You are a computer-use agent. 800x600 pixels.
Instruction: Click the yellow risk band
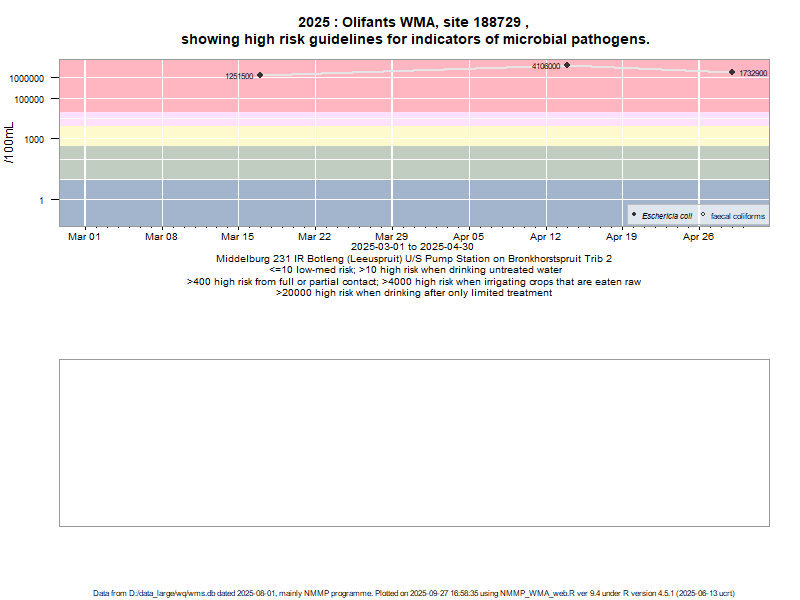[400, 134]
